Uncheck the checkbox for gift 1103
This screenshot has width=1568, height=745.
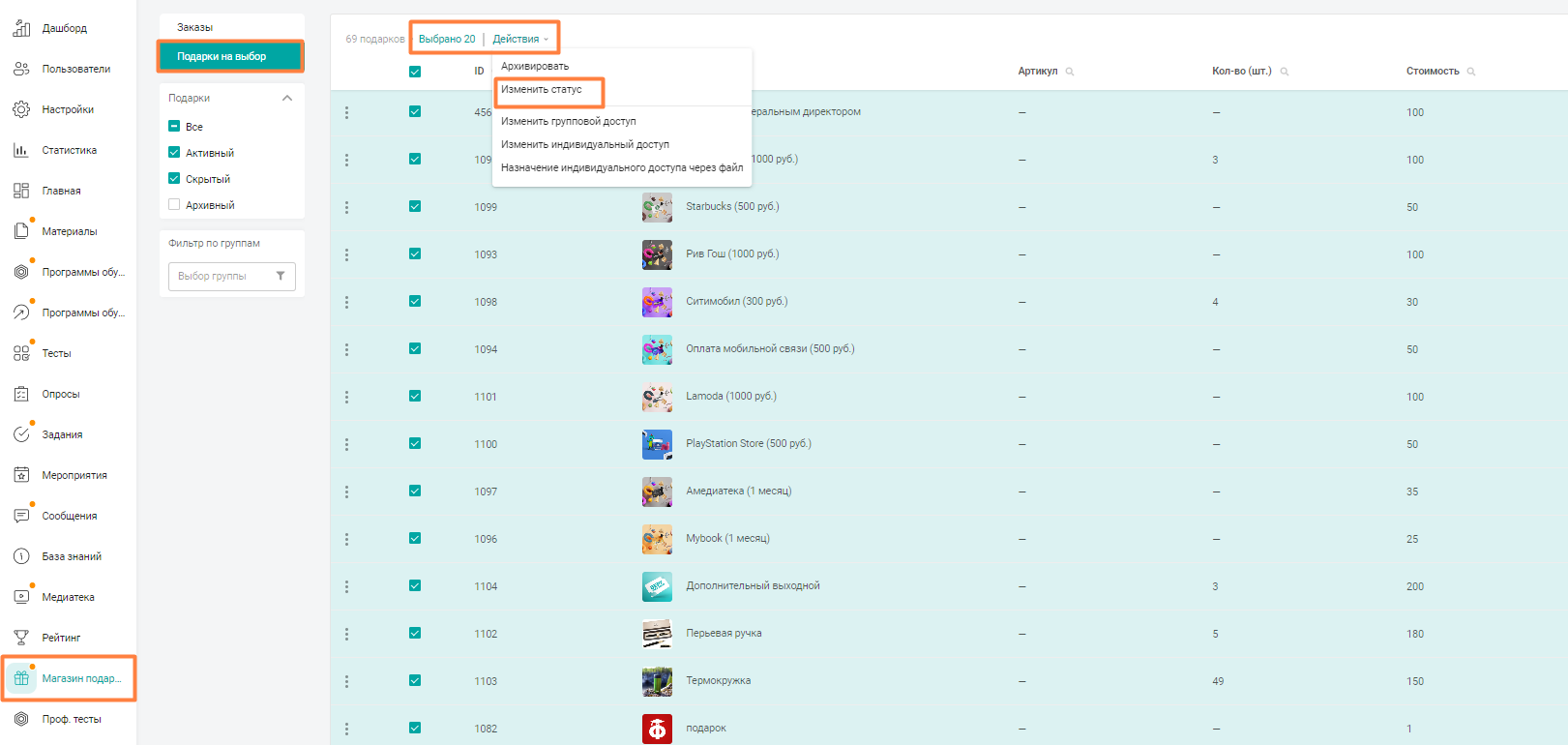pyautogui.click(x=415, y=680)
